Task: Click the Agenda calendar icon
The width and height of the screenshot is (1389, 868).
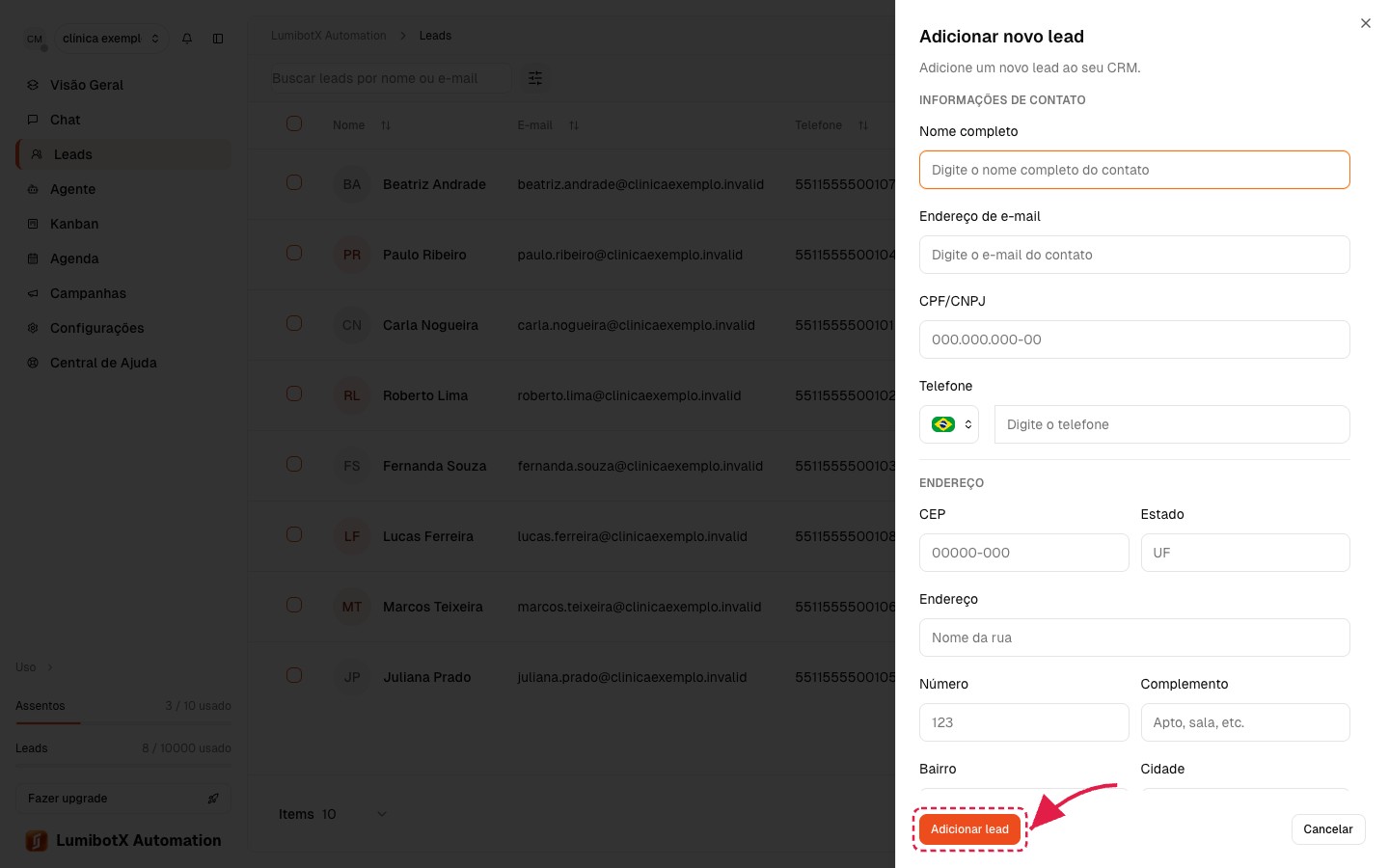Action: (33, 258)
